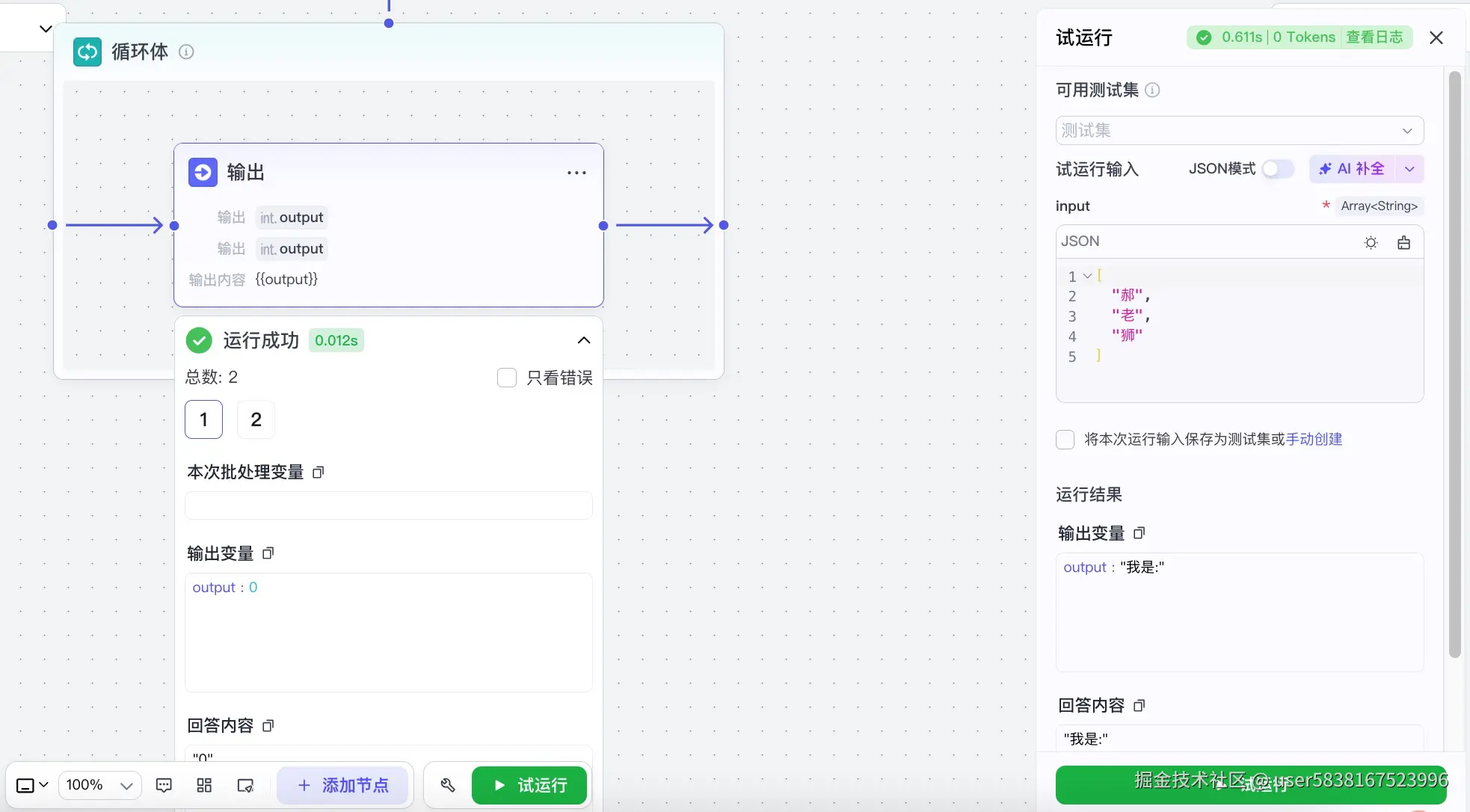Click the 0.611s | 0 Tokens status text
The height and width of the screenshot is (812, 1470).
[1279, 37]
